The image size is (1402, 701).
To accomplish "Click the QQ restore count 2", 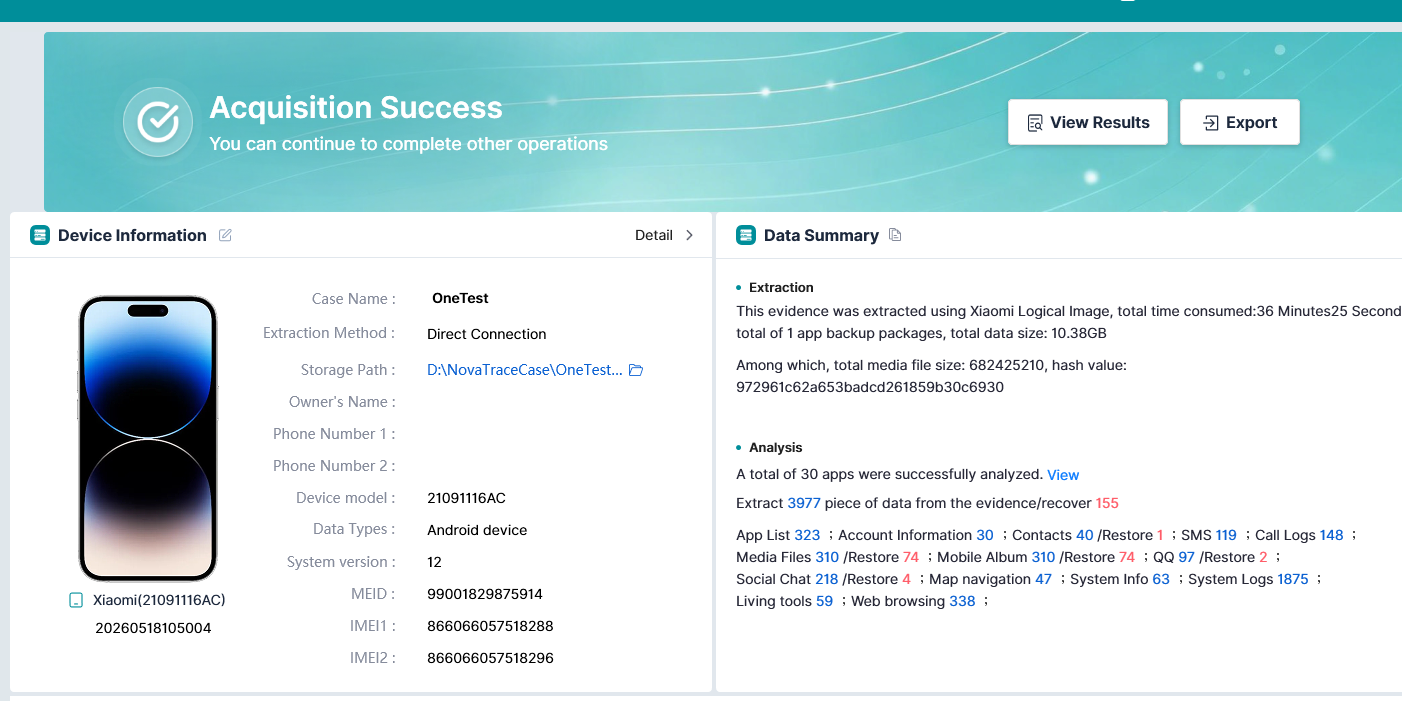I will pyautogui.click(x=1263, y=557).
